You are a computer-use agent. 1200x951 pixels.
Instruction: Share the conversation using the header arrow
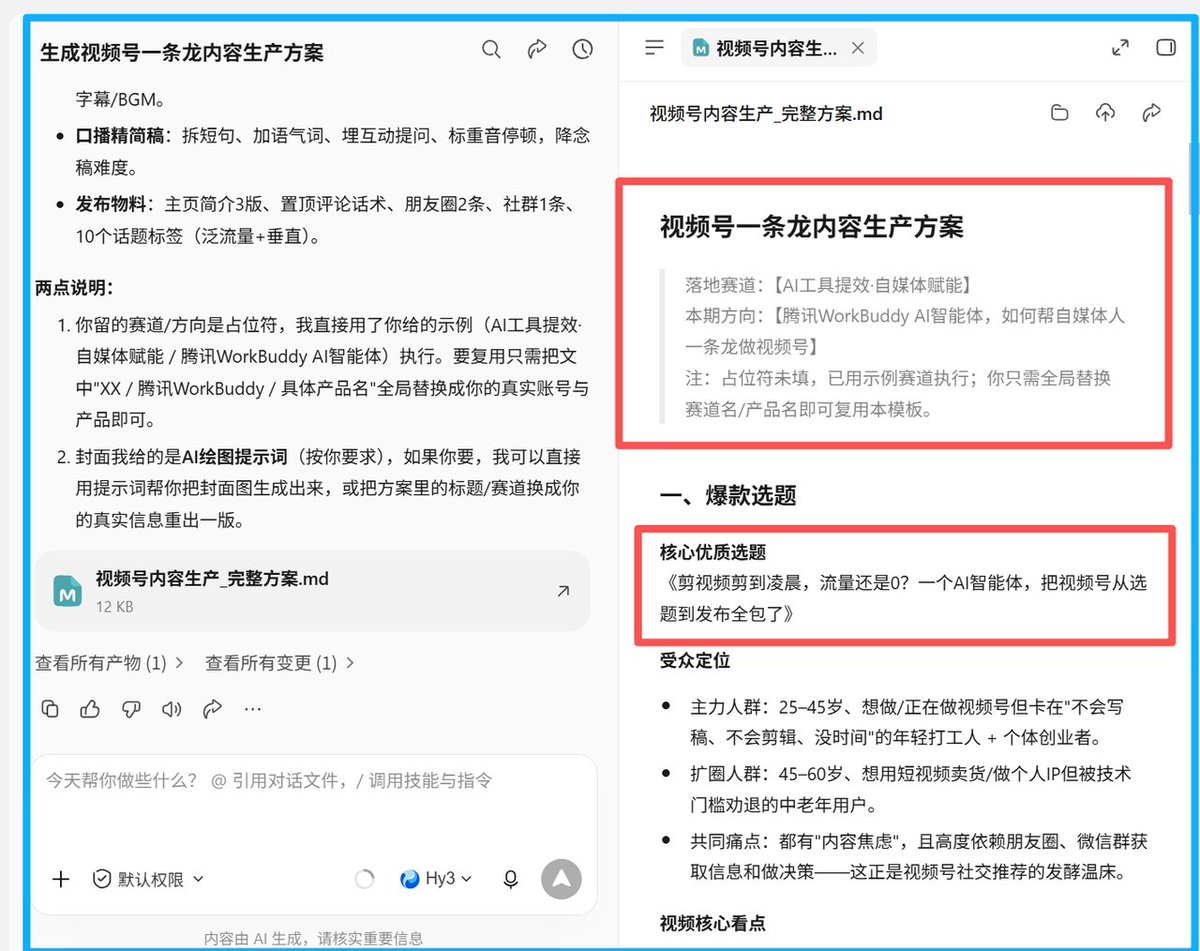[x=537, y=49]
